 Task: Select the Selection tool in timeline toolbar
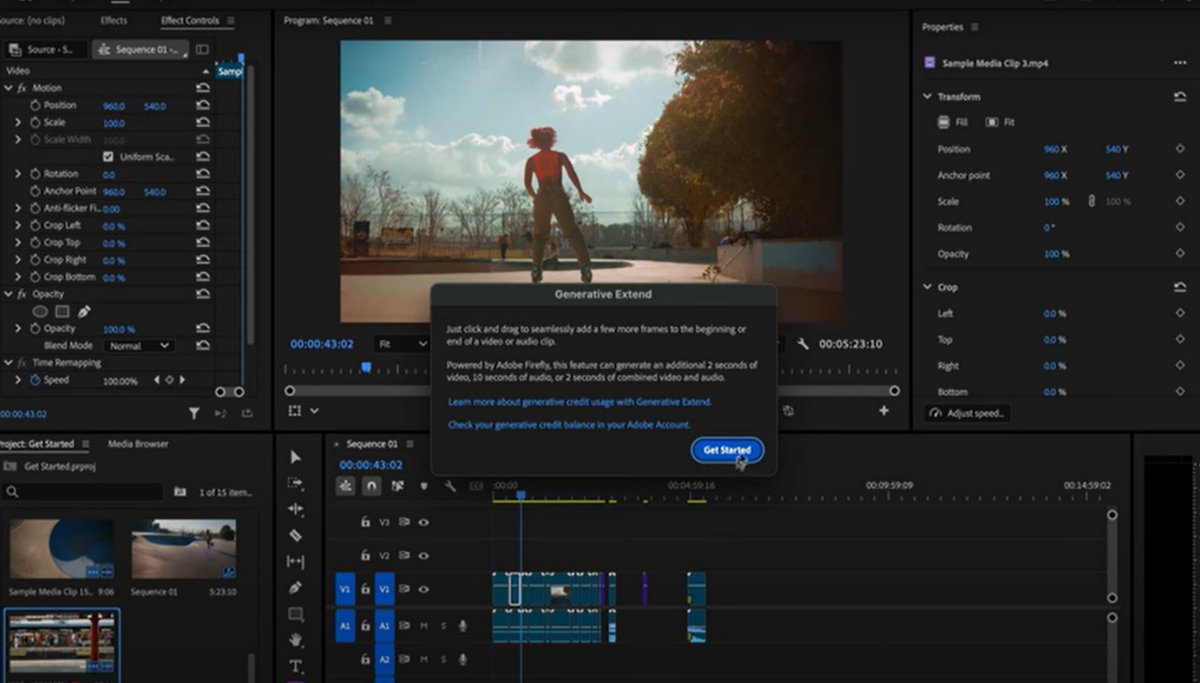295,456
